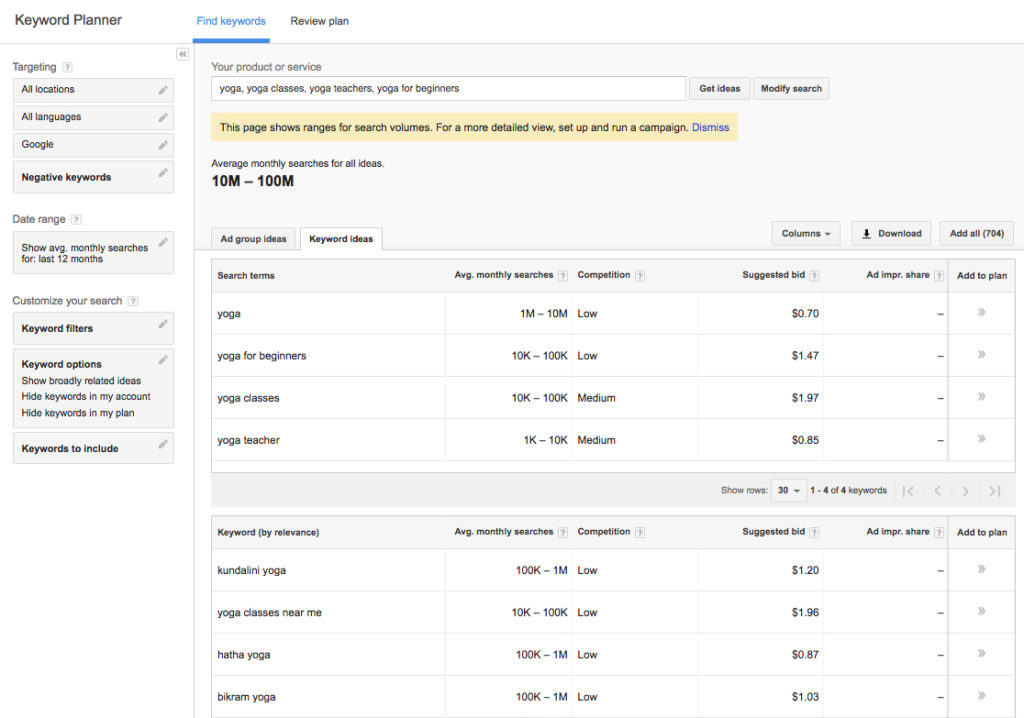The width and height of the screenshot is (1024, 718).
Task: Edit All locations pencil icon
Action: click(163, 90)
